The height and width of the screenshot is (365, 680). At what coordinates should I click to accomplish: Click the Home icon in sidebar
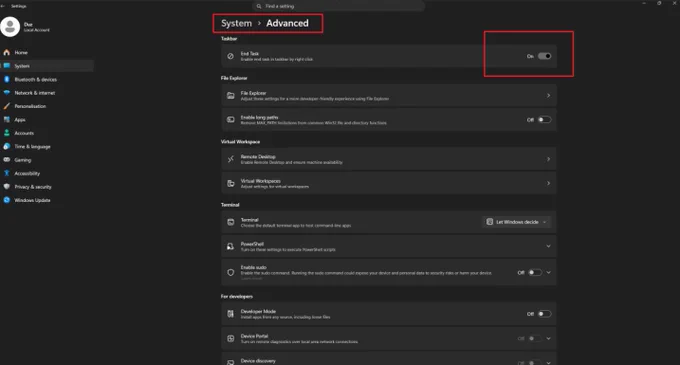[x=7, y=52]
